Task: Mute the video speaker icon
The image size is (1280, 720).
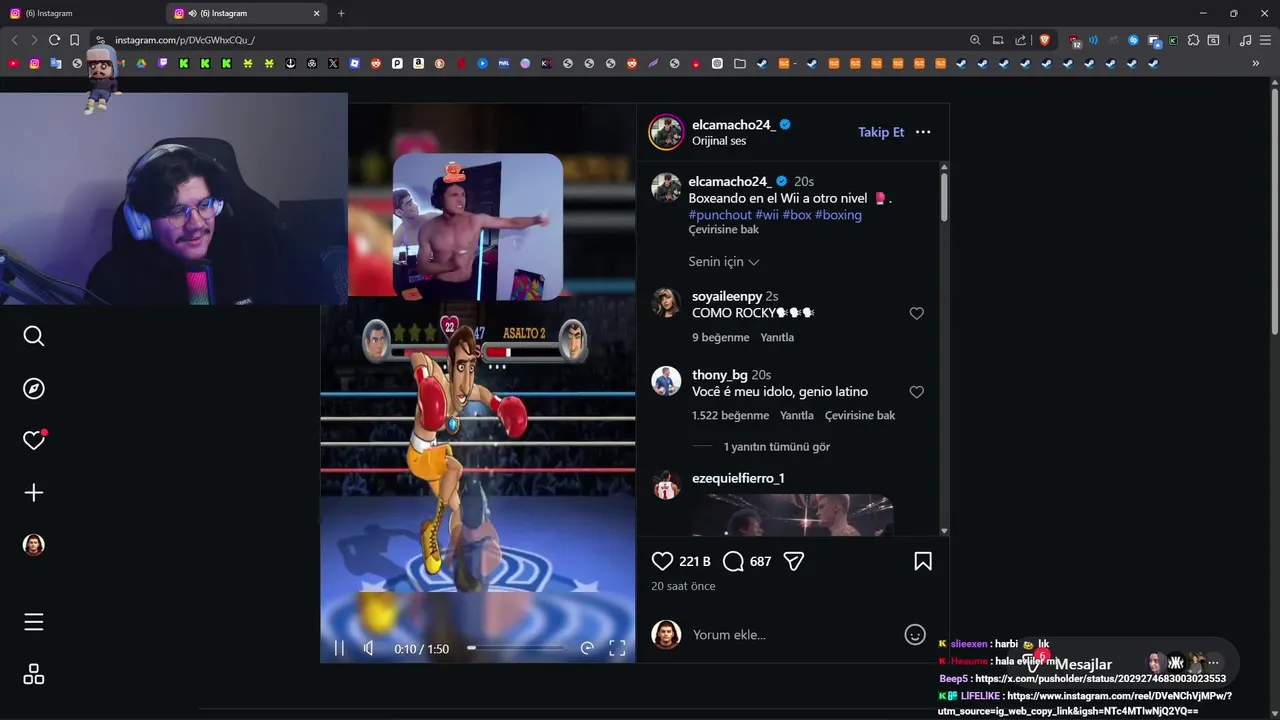Action: click(x=369, y=648)
